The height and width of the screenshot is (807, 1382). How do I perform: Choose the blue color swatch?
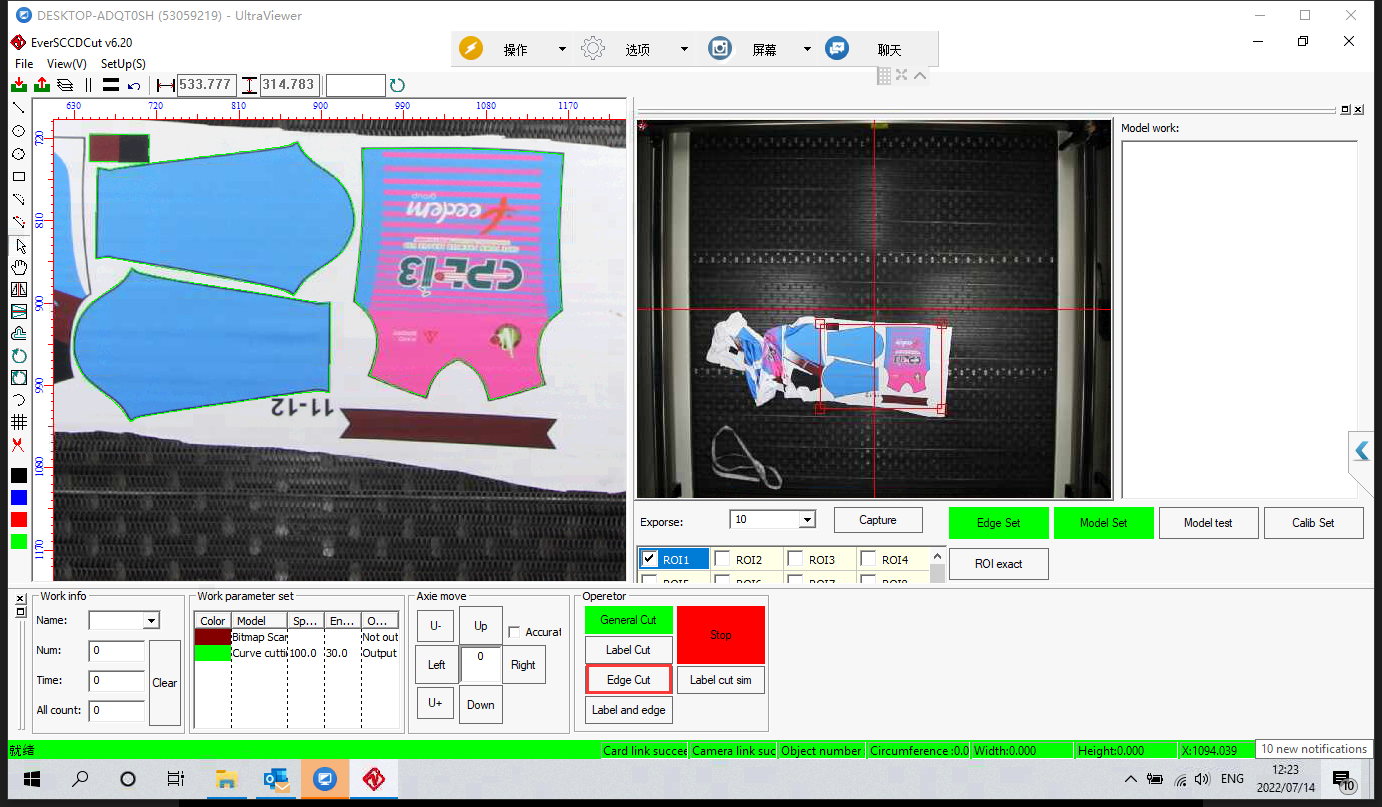[19, 497]
